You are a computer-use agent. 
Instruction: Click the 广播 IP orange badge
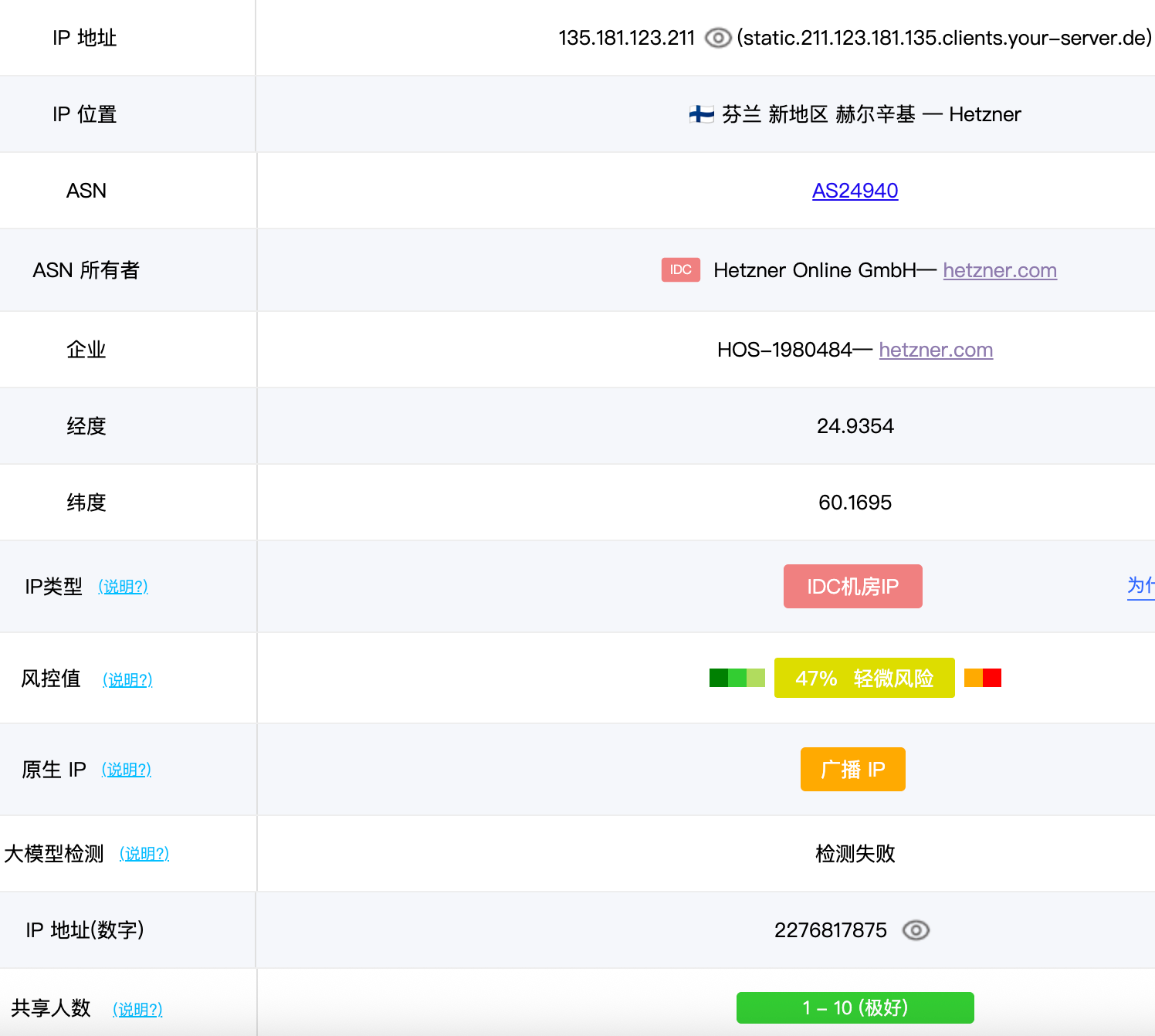tap(852, 770)
